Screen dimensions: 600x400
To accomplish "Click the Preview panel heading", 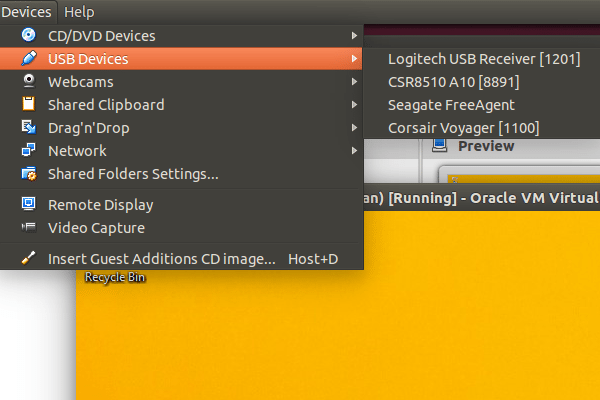I will [486, 146].
